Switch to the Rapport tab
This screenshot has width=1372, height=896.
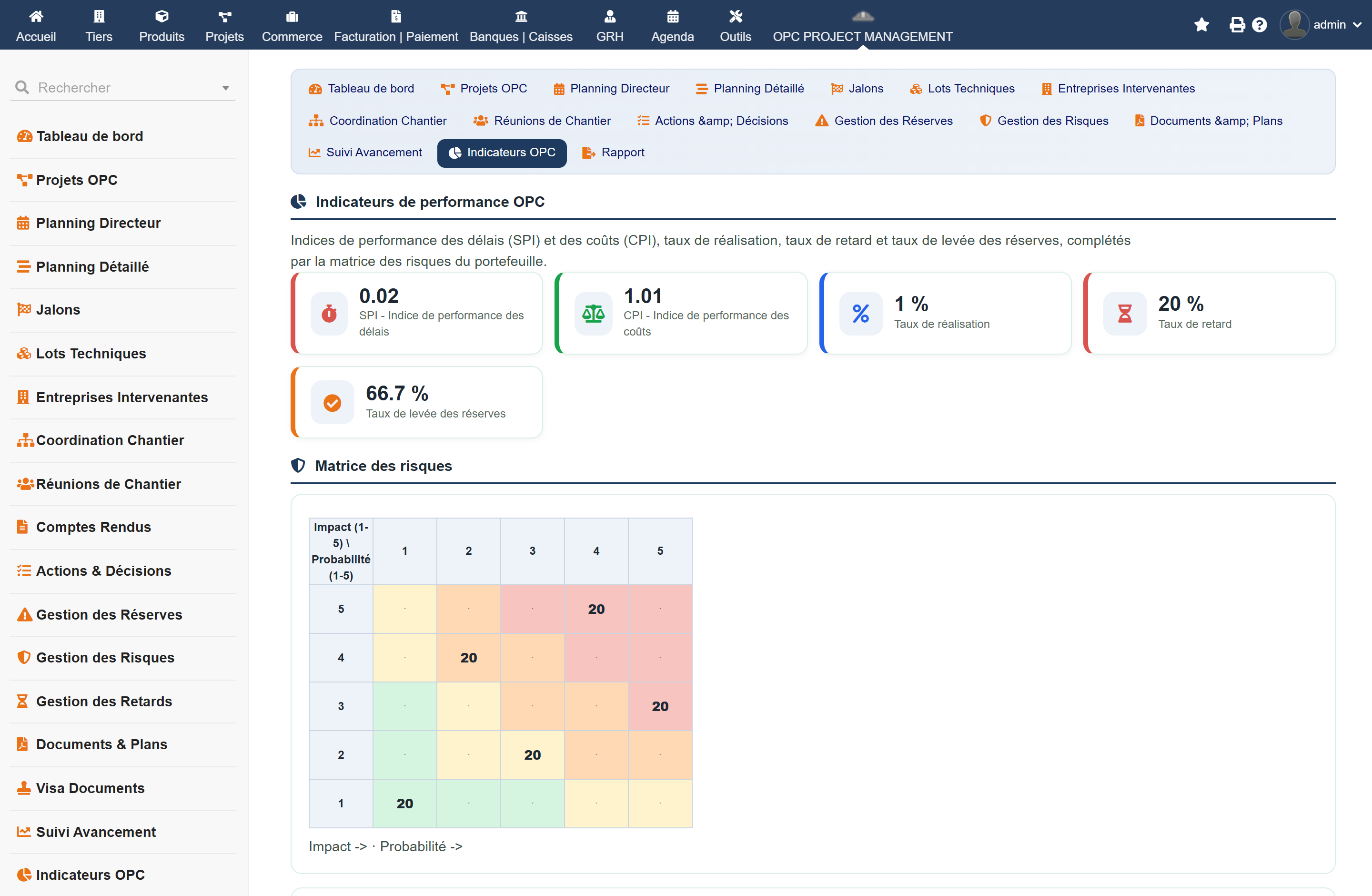coord(614,152)
